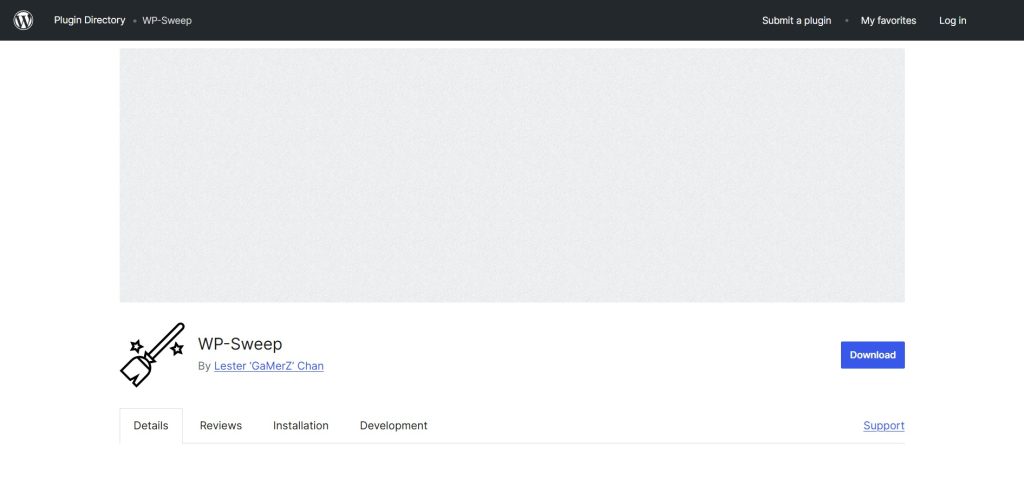Click the dot between Submit and My favorites
The width and height of the screenshot is (1024, 477).
coord(846,21)
